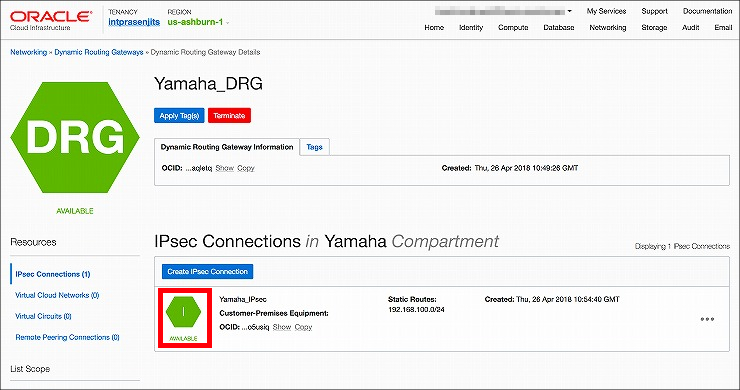This screenshot has width=740, height=390.
Task: Show the DRG OCID
Action: (x=225, y=168)
